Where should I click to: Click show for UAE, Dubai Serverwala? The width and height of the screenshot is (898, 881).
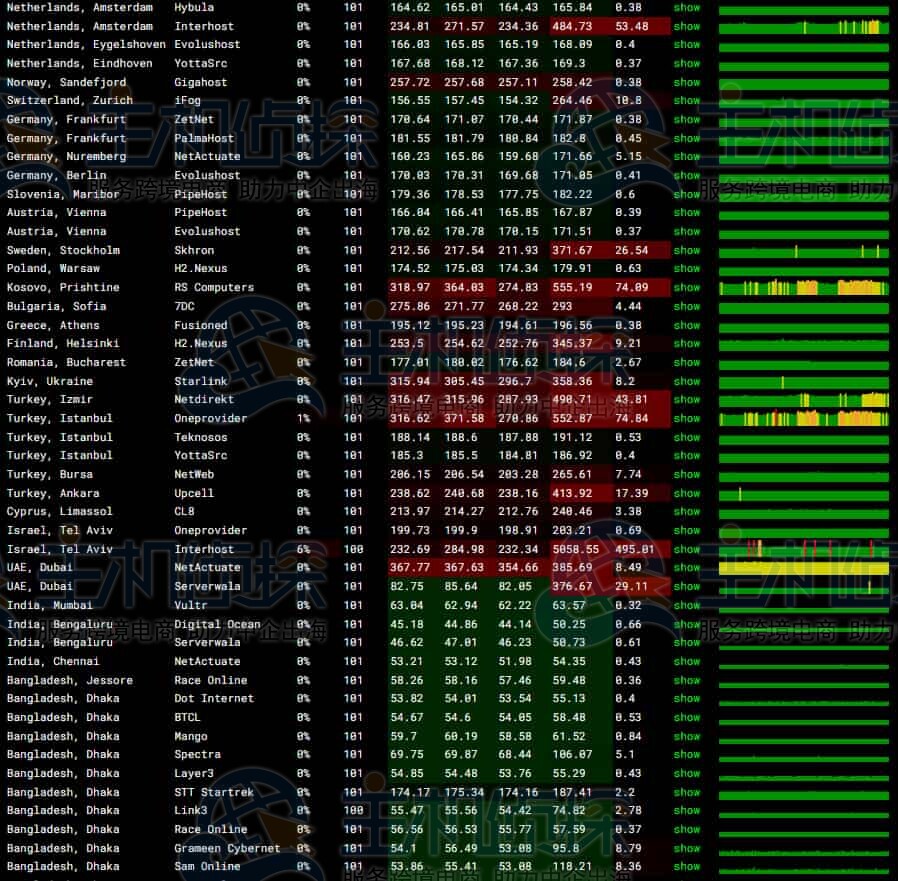click(x=686, y=587)
